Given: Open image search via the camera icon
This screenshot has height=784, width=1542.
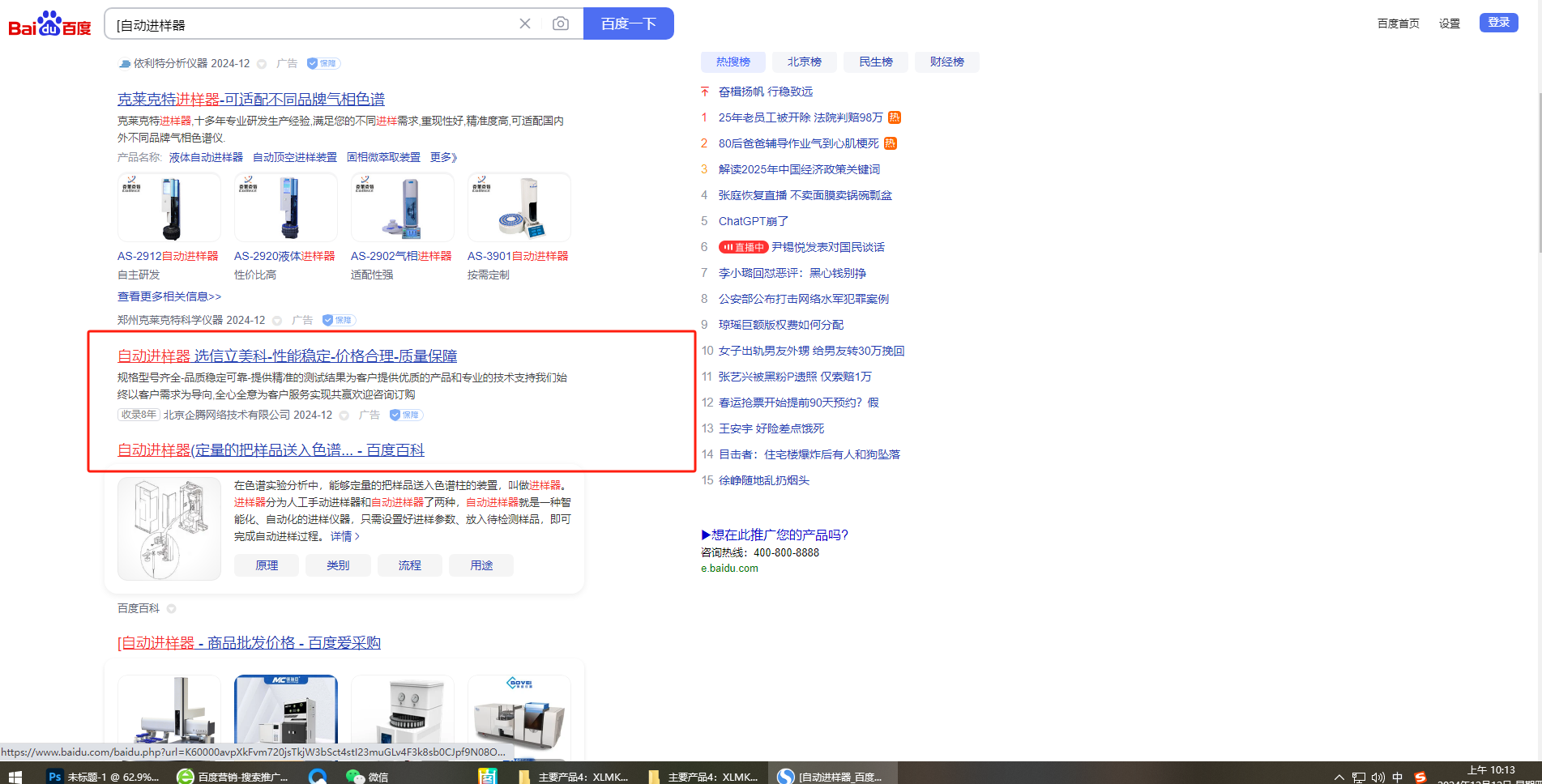Looking at the screenshot, I should (x=561, y=23).
